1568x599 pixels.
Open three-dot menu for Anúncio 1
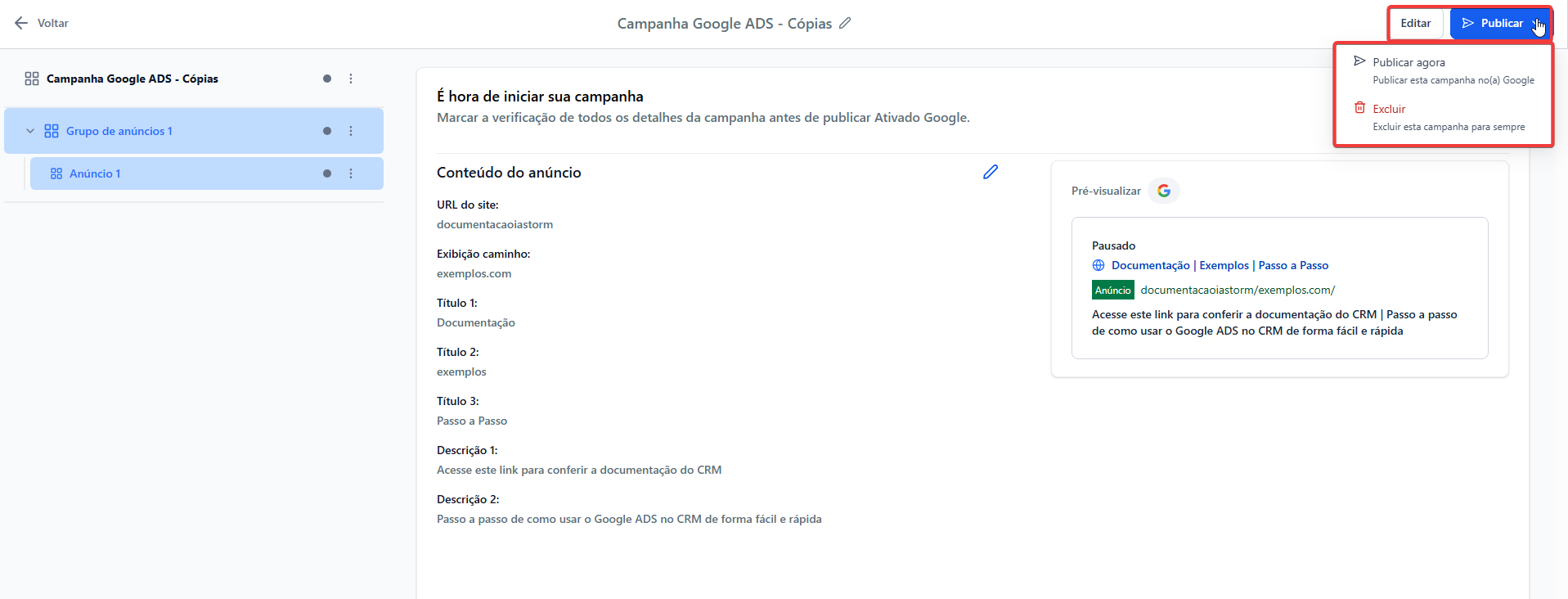(351, 173)
